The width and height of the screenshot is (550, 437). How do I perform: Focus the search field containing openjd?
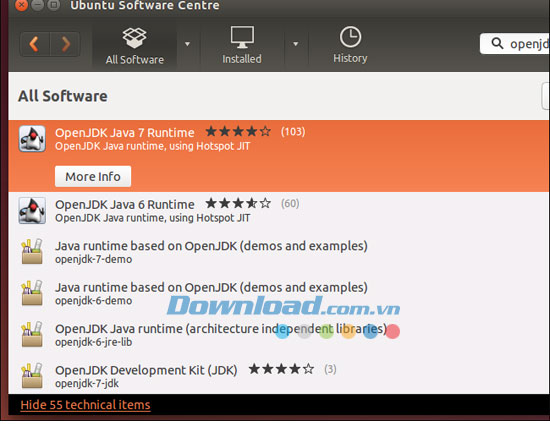click(515, 44)
